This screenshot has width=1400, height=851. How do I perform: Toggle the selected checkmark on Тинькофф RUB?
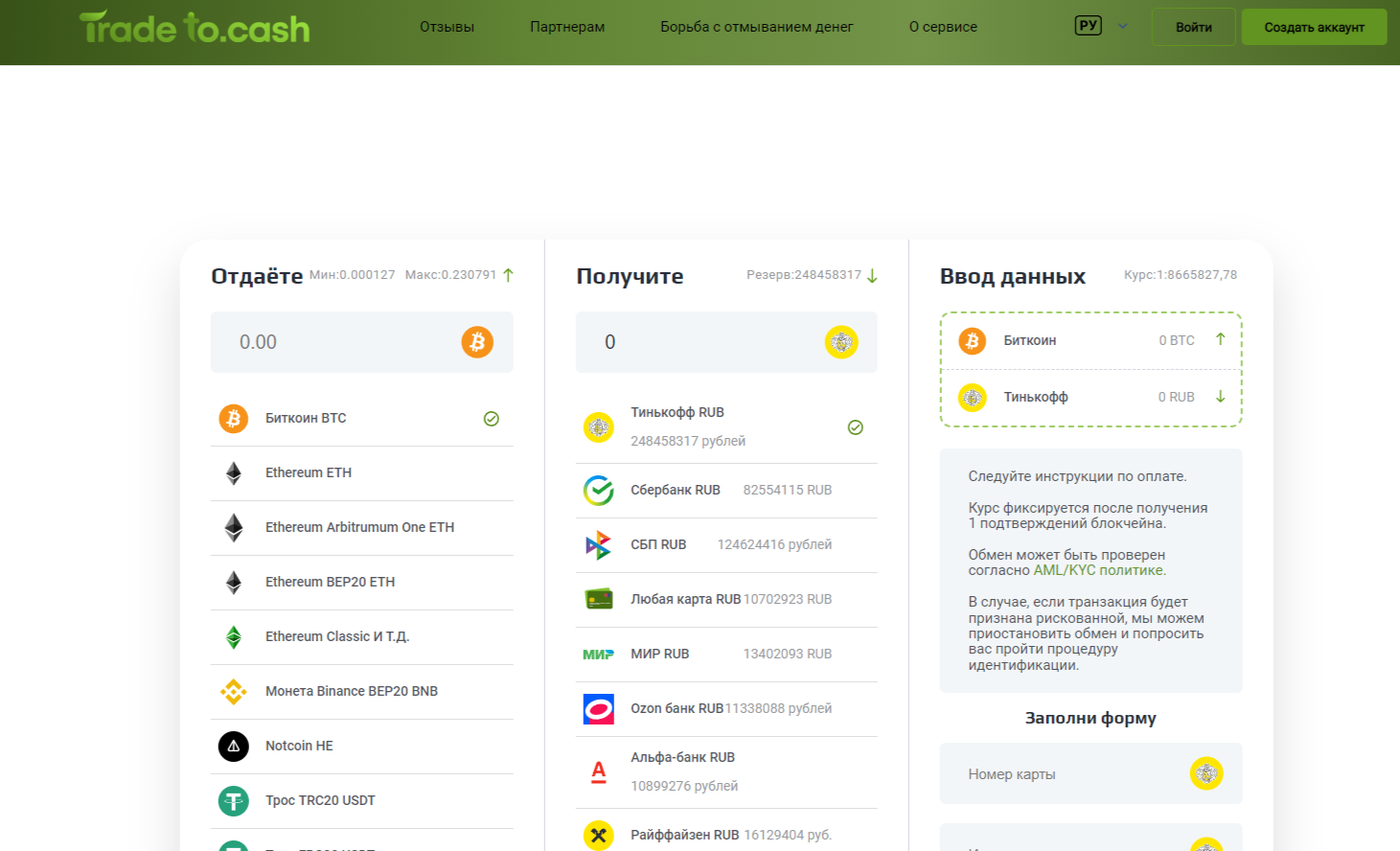(856, 427)
